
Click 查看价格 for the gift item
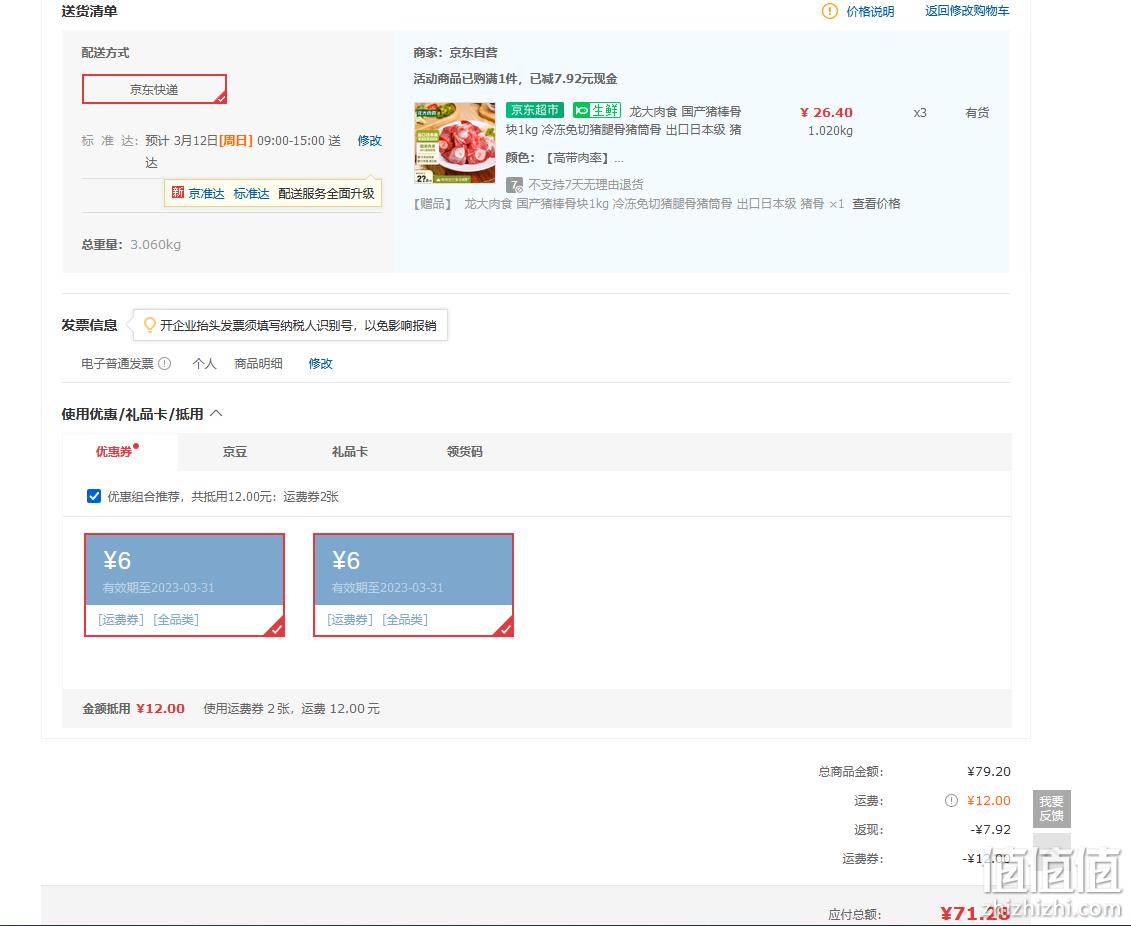coord(876,203)
